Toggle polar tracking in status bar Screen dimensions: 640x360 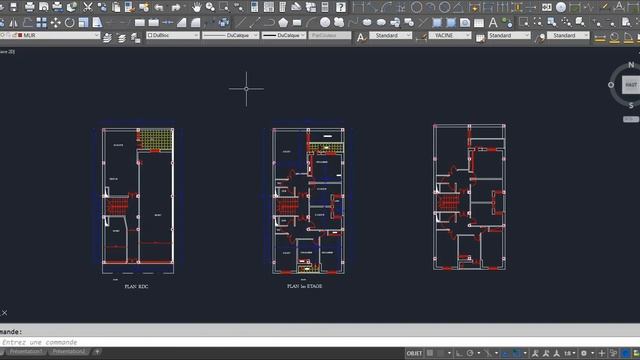(470, 353)
